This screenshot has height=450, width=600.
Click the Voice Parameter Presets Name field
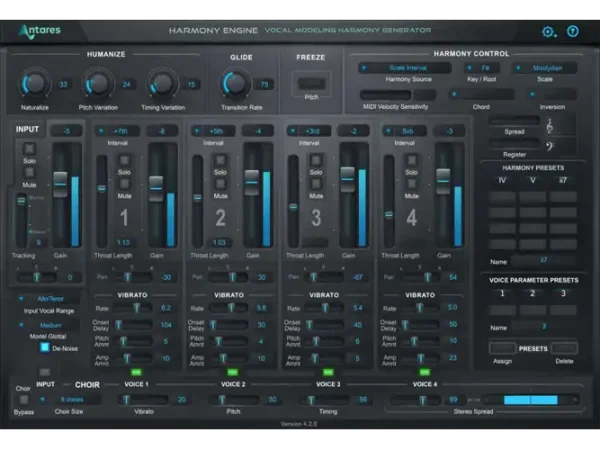tap(543, 327)
